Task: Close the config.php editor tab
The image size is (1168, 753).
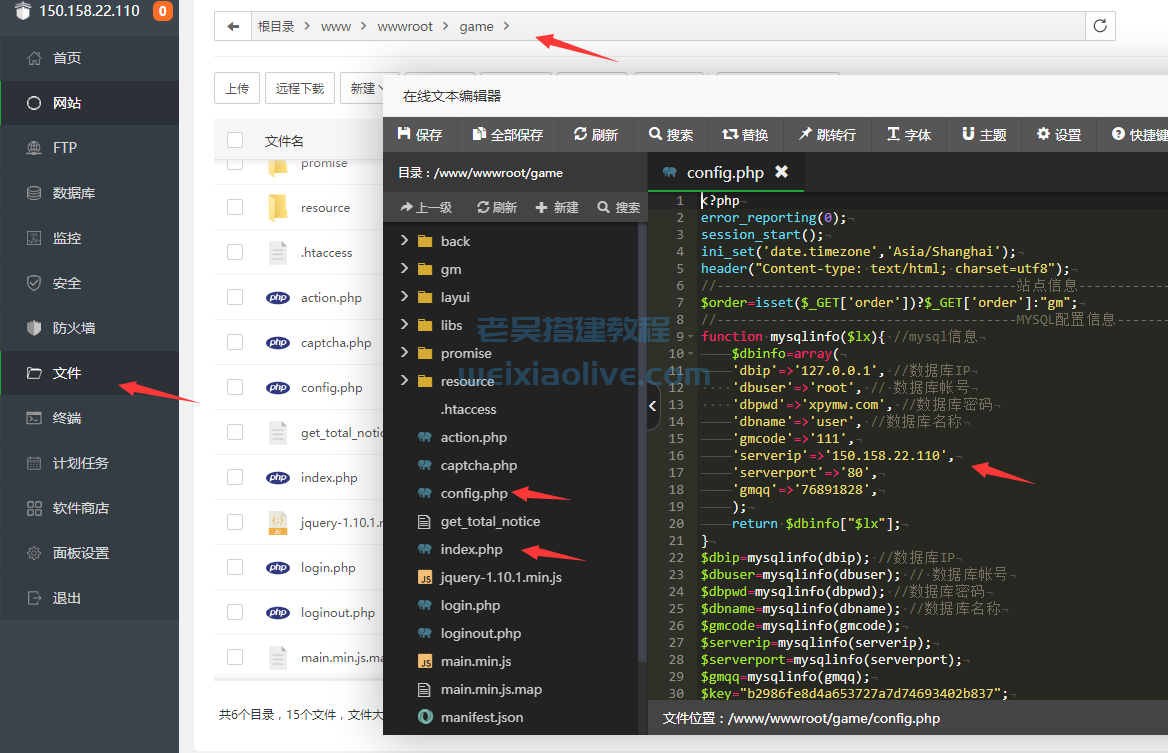Action: (x=782, y=172)
